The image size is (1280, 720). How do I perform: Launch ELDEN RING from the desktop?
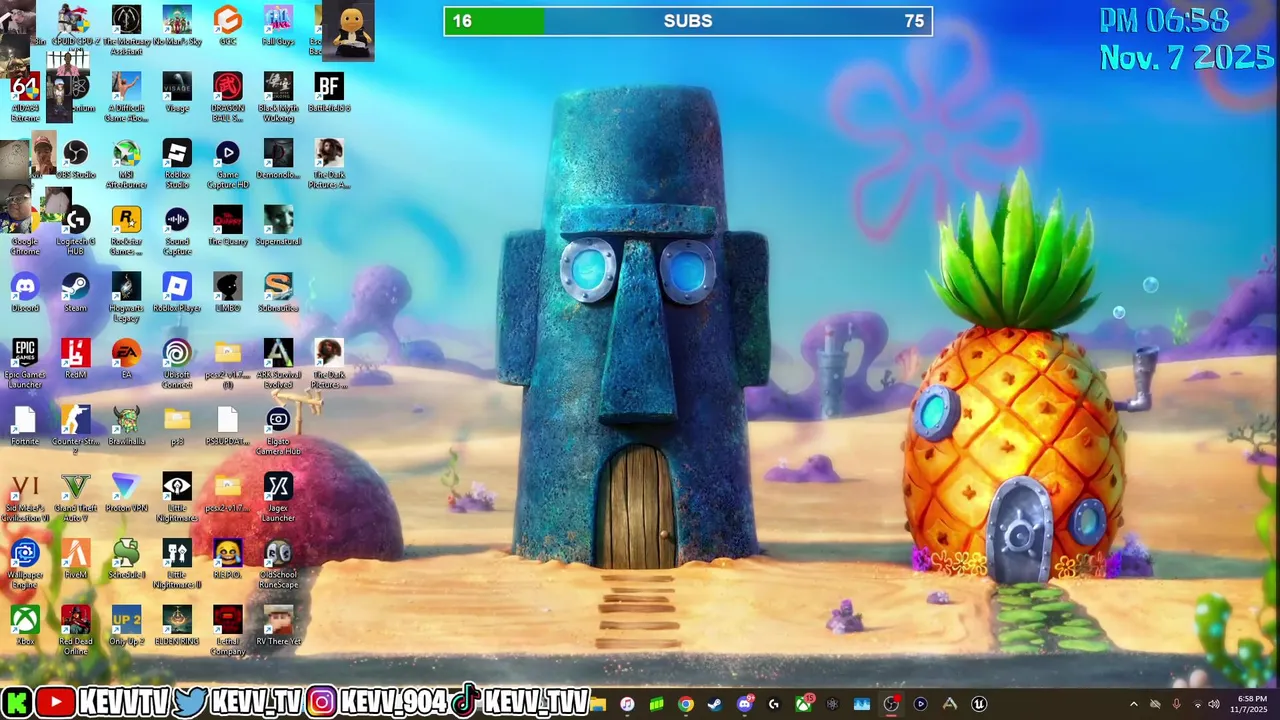(x=177, y=627)
